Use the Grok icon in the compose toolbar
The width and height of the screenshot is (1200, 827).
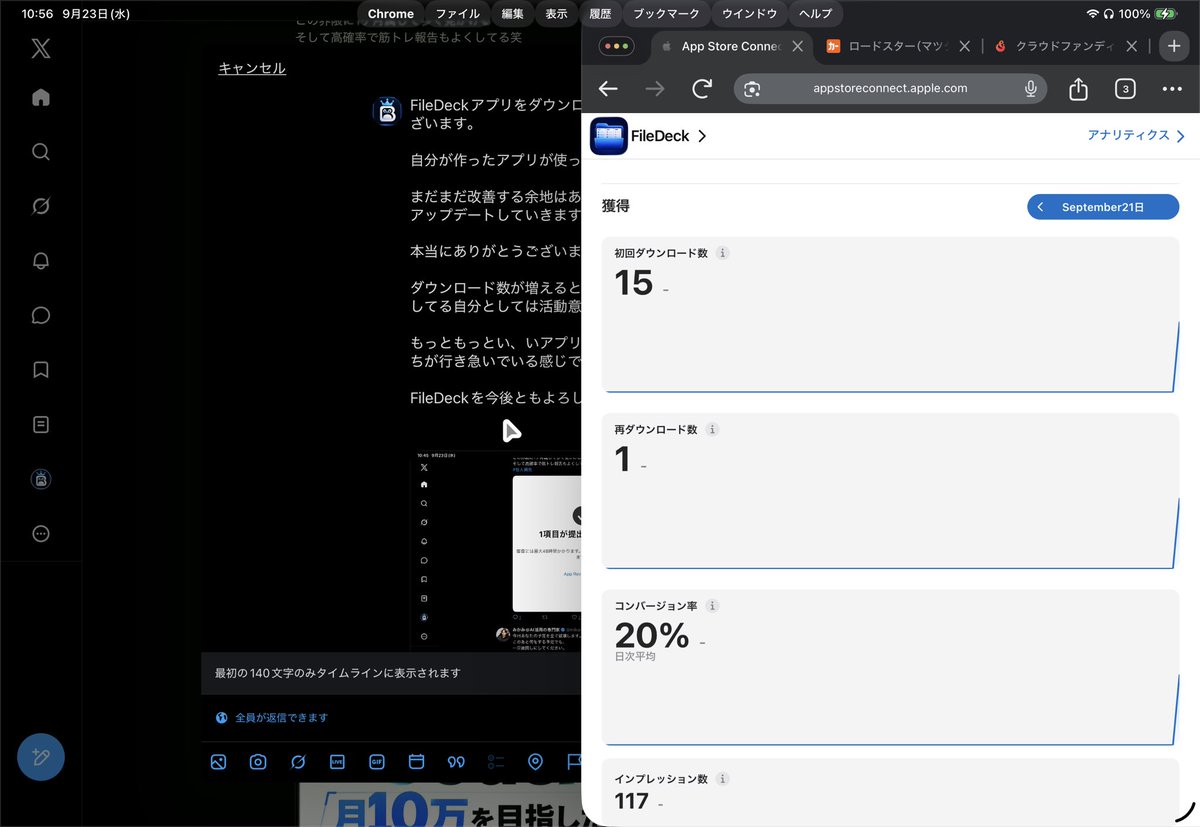pyautogui.click(x=298, y=762)
